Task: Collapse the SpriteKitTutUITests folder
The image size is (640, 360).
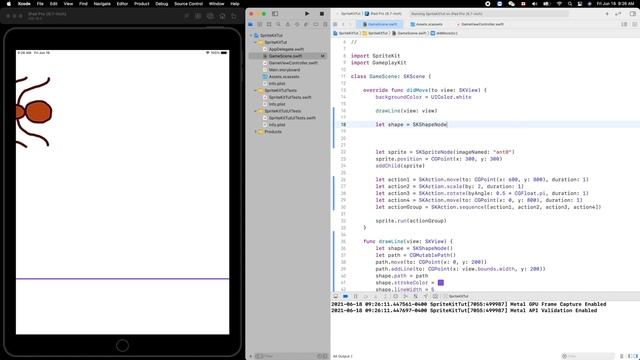Action: coord(256,111)
